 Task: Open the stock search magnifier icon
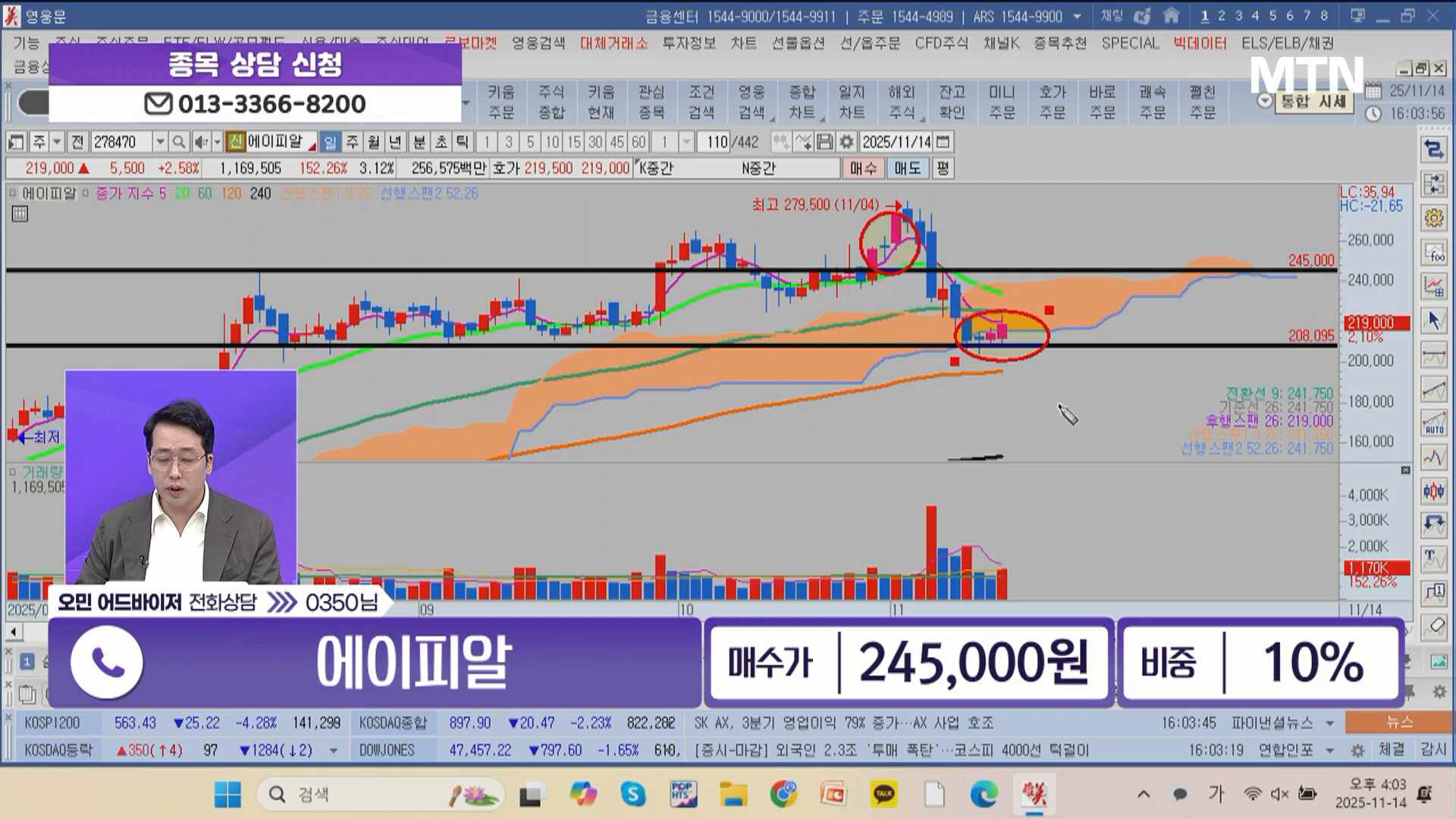pos(178,142)
